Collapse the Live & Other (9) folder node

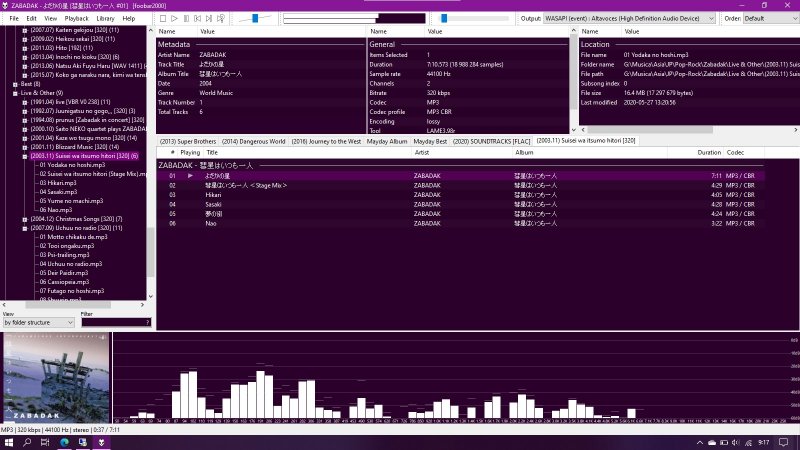[x=15, y=93]
